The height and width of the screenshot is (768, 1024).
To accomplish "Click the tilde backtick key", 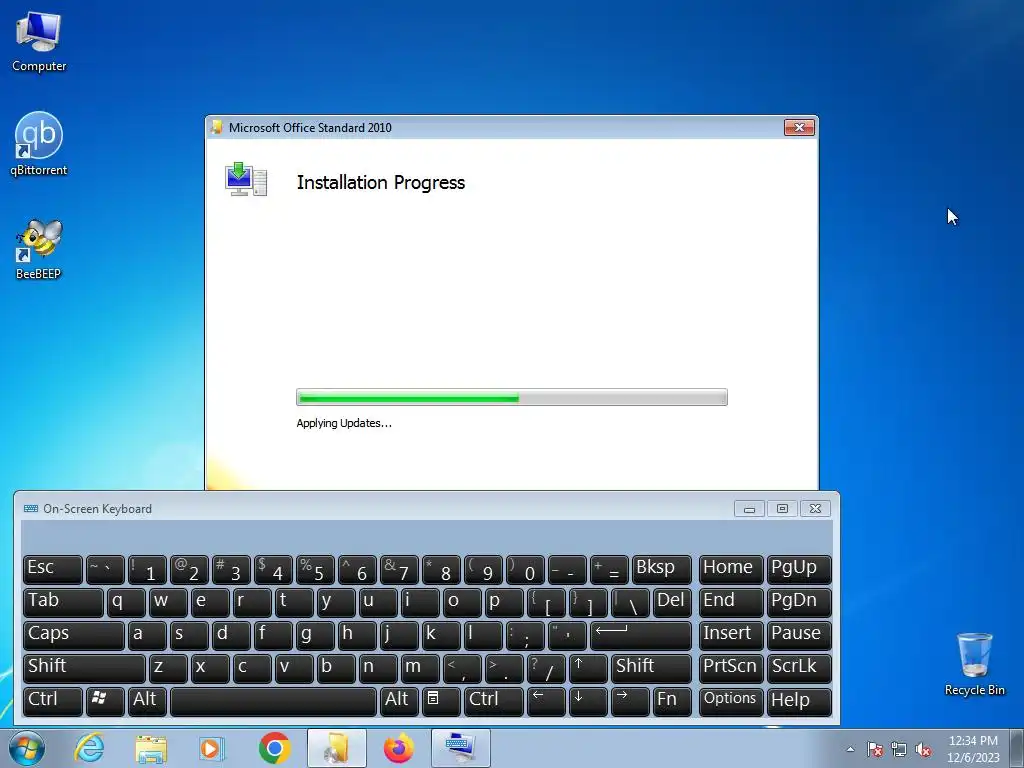I will (105, 569).
